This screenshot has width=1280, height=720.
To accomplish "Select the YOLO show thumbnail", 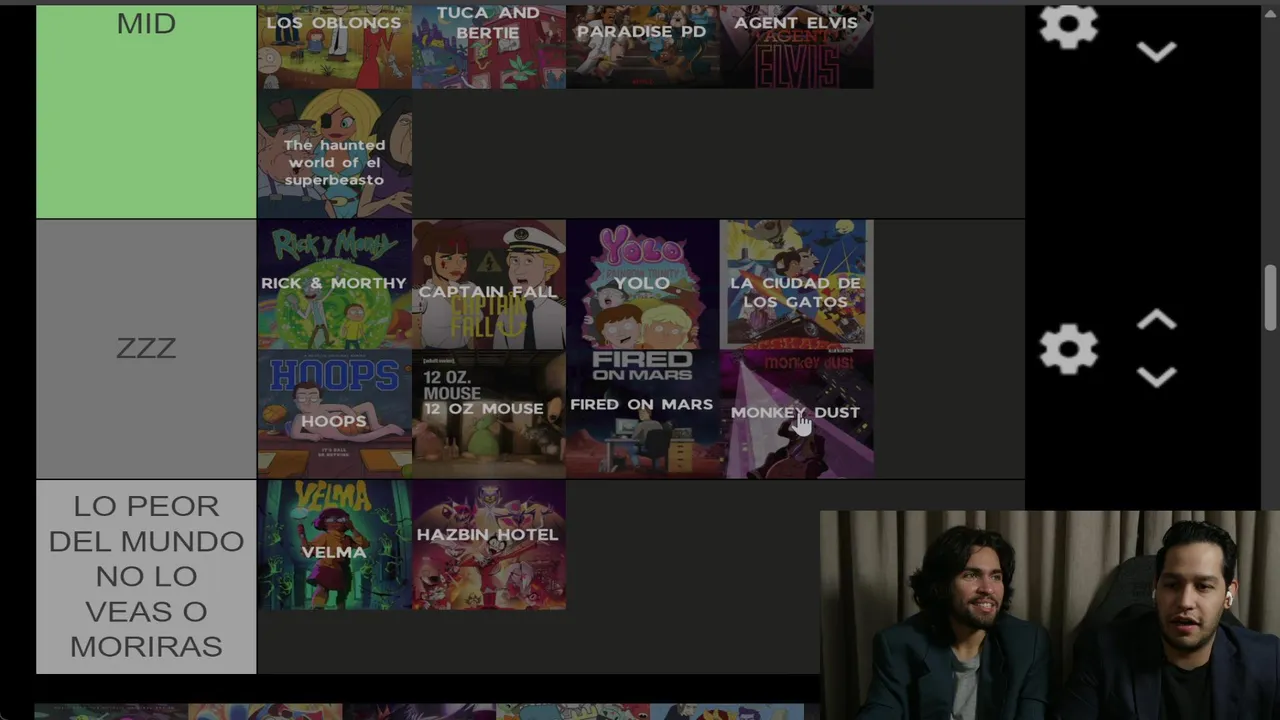I will [642, 285].
